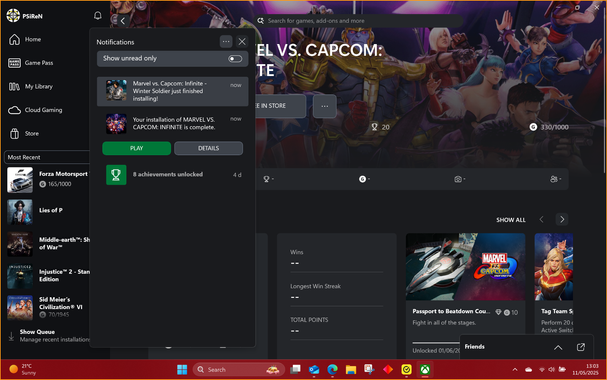
Task: Open Middle-earth Shadow of War entry
Action: coord(48,244)
